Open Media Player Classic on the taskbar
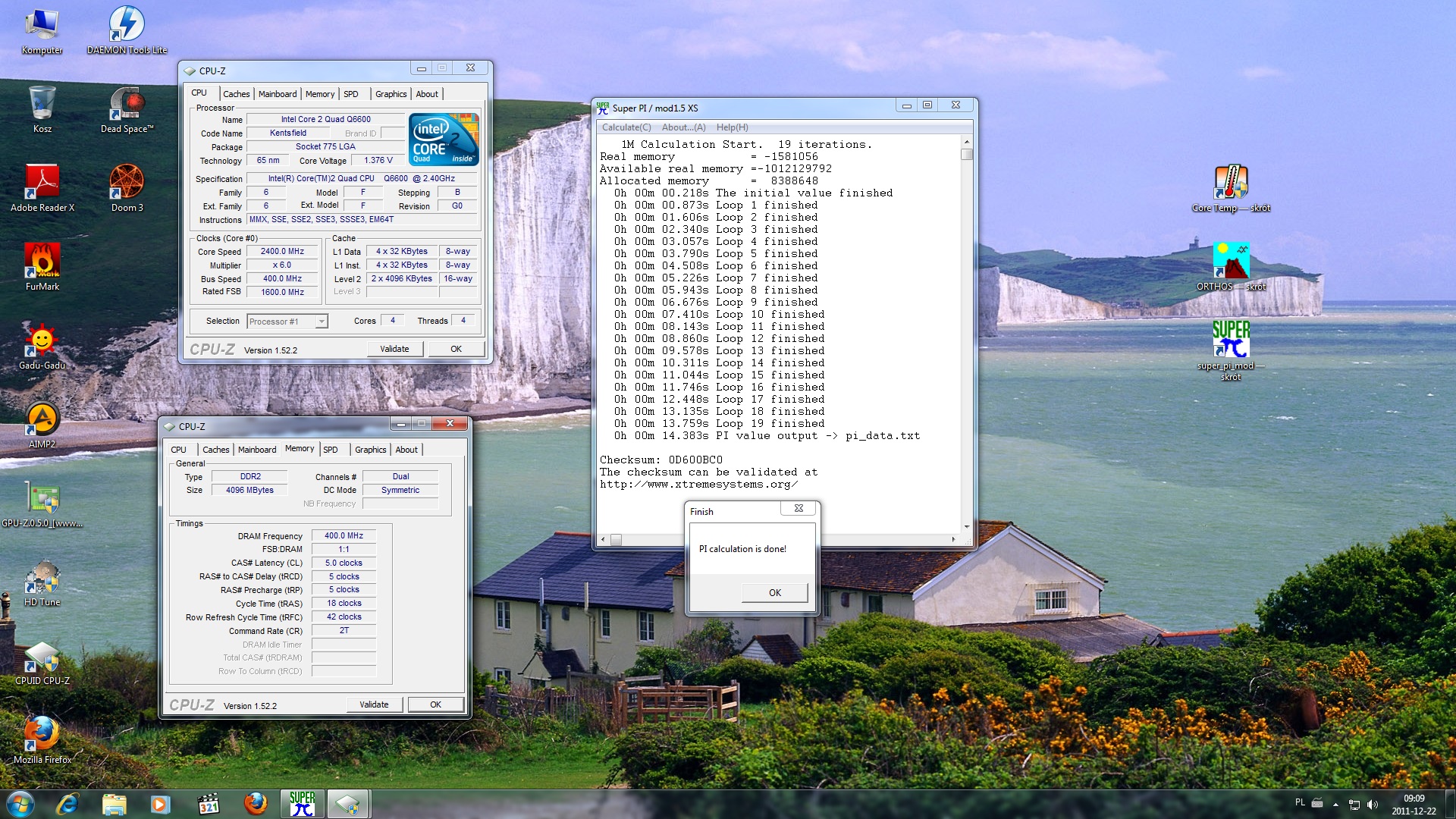 (207, 804)
